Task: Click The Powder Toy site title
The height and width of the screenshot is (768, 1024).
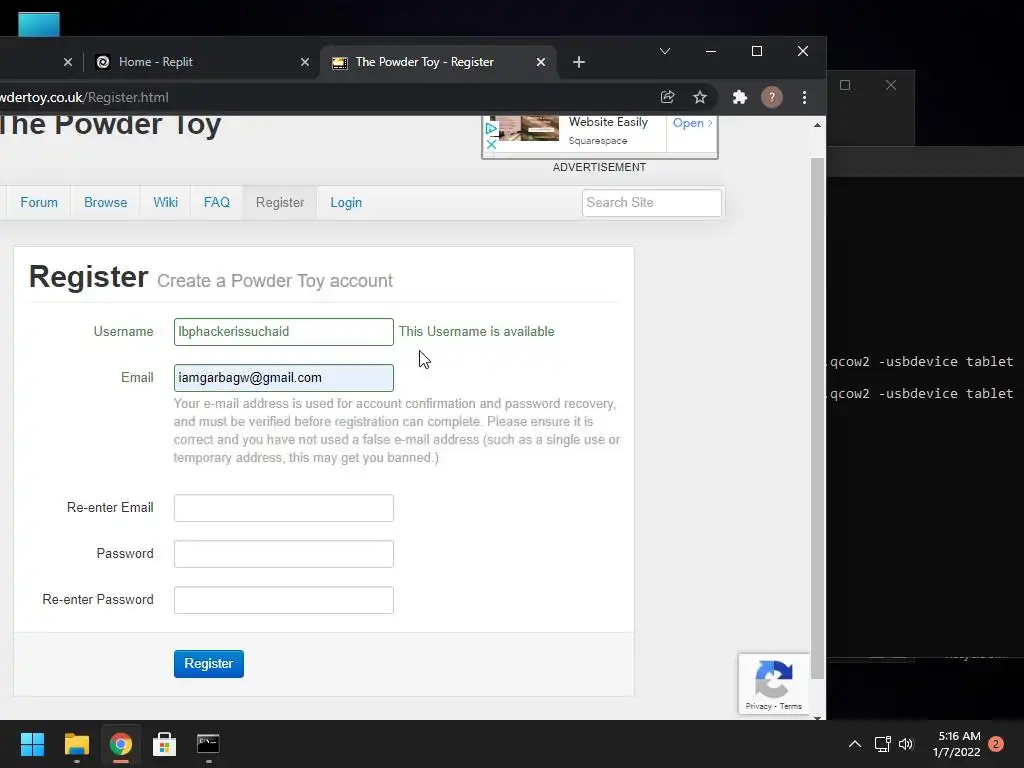Action: (110, 125)
